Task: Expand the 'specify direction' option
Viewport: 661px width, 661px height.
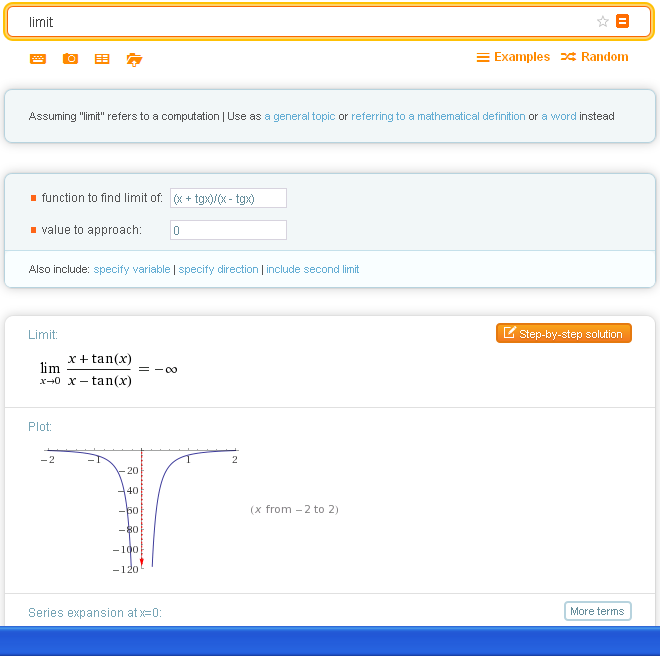Action: [x=218, y=269]
